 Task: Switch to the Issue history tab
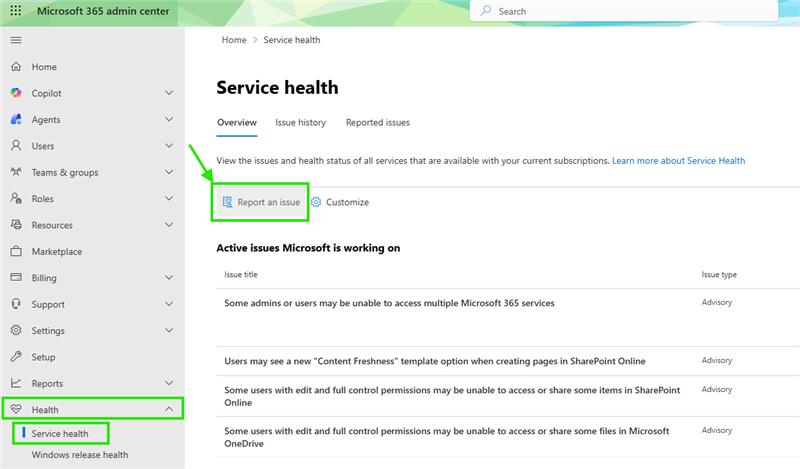coord(301,122)
